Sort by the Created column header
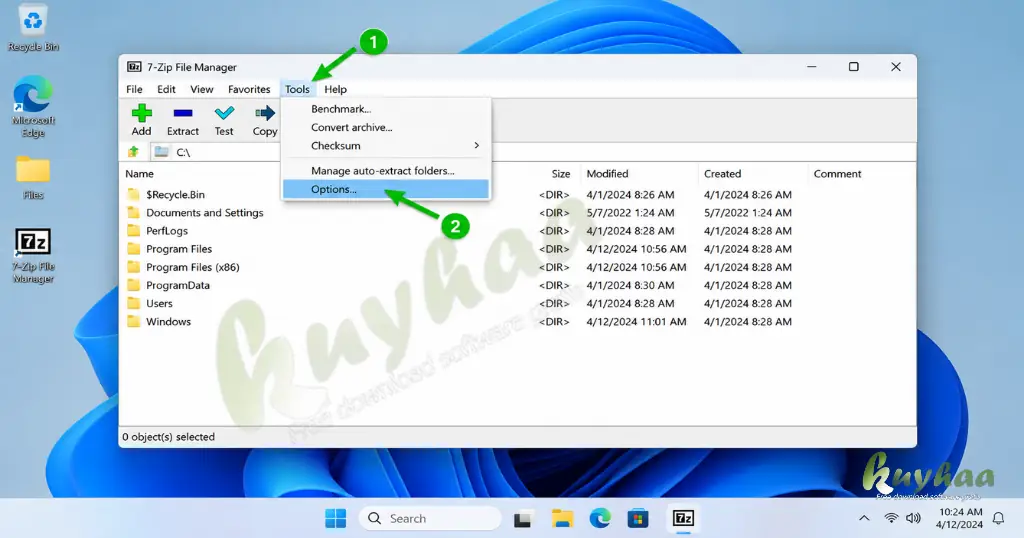Screen dimensions: 1024x538 [722, 174]
